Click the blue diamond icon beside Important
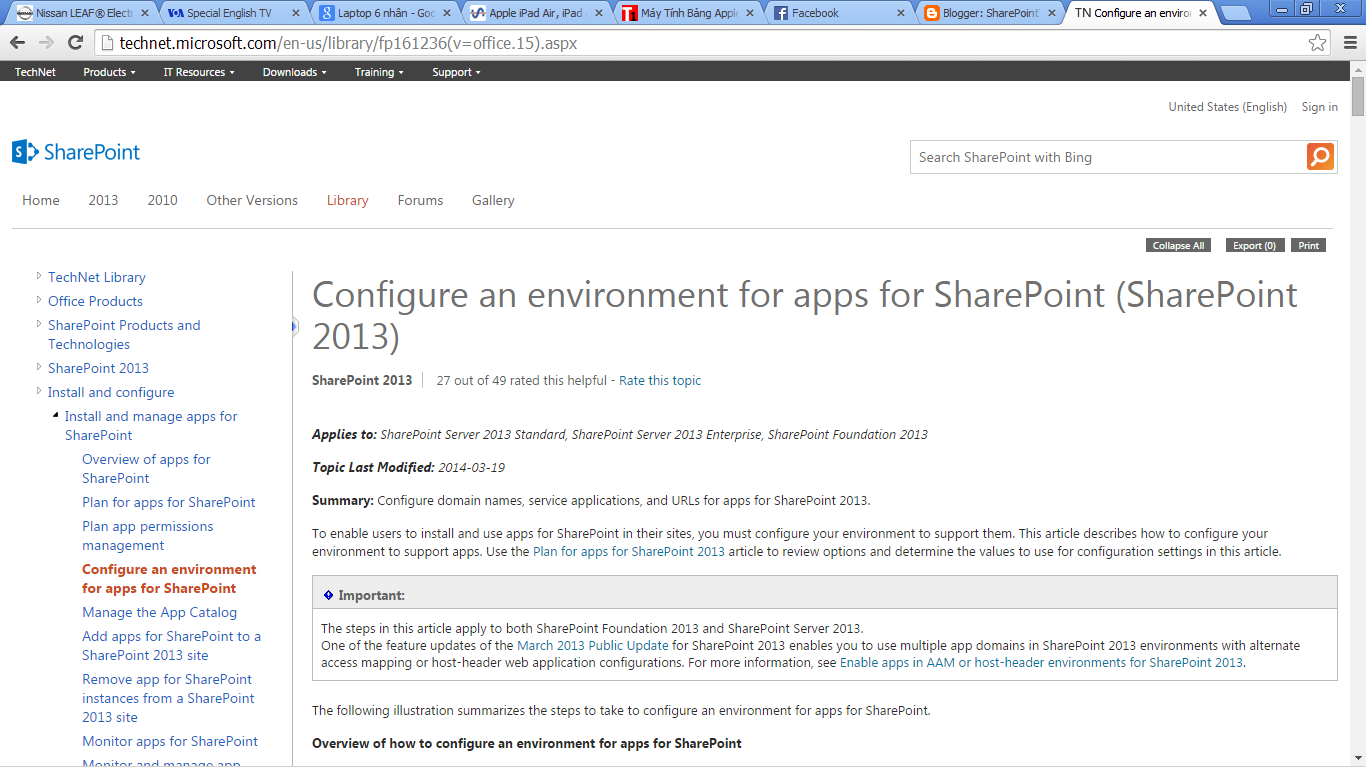Image resolution: width=1366 pixels, height=768 pixels. click(328, 595)
